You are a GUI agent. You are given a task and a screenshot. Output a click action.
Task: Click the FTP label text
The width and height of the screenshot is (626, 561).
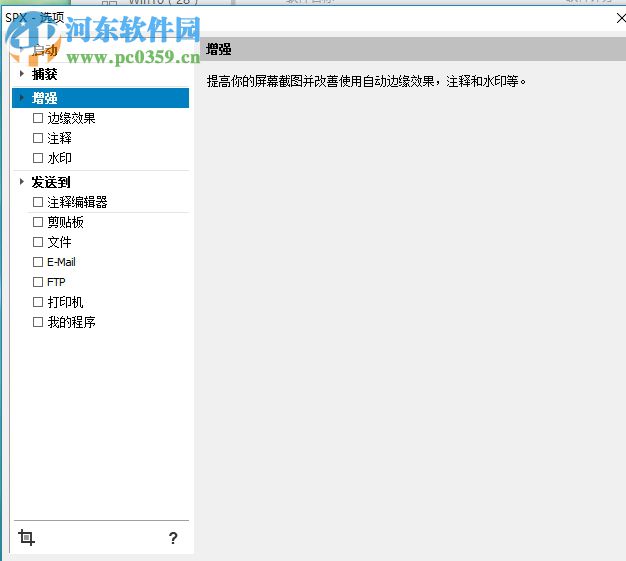click(x=56, y=282)
